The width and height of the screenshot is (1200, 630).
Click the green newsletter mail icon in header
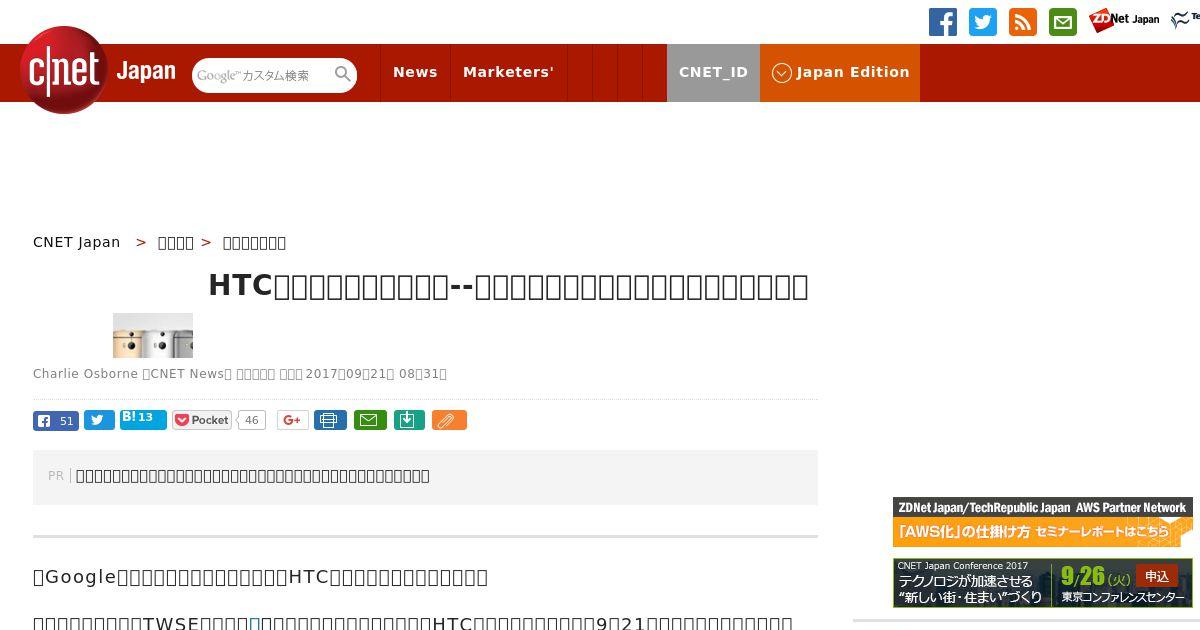[1063, 22]
